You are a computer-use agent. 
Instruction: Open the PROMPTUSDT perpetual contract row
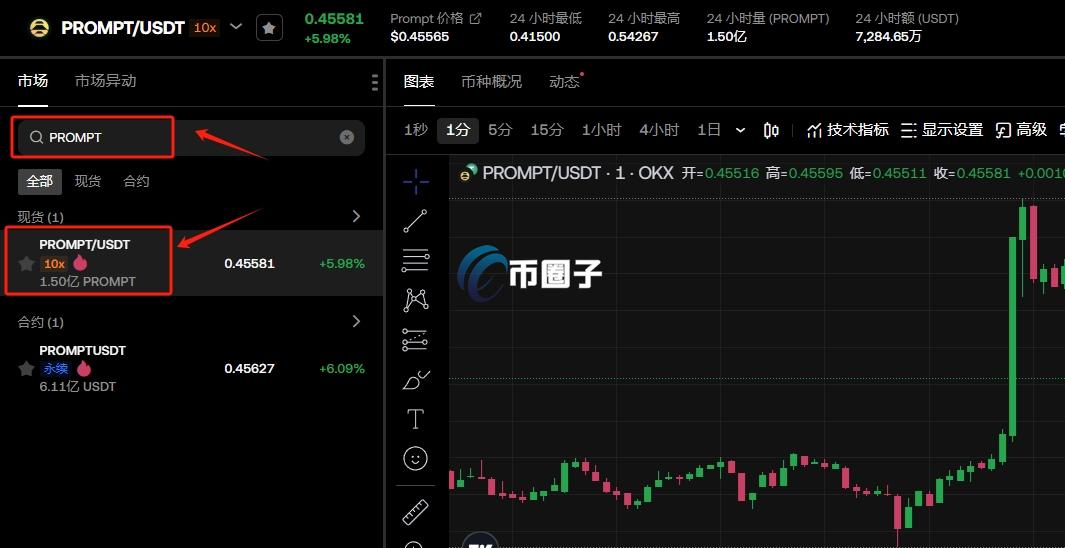pos(192,368)
